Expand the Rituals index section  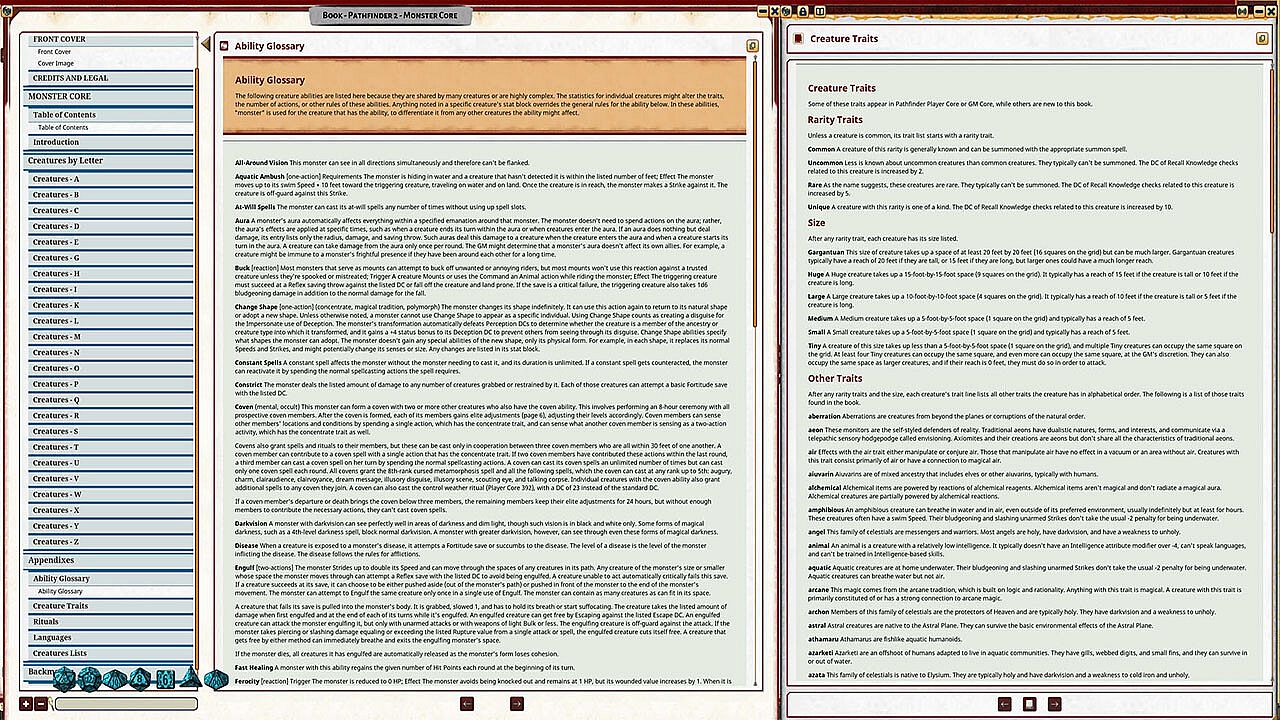click(109, 622)
